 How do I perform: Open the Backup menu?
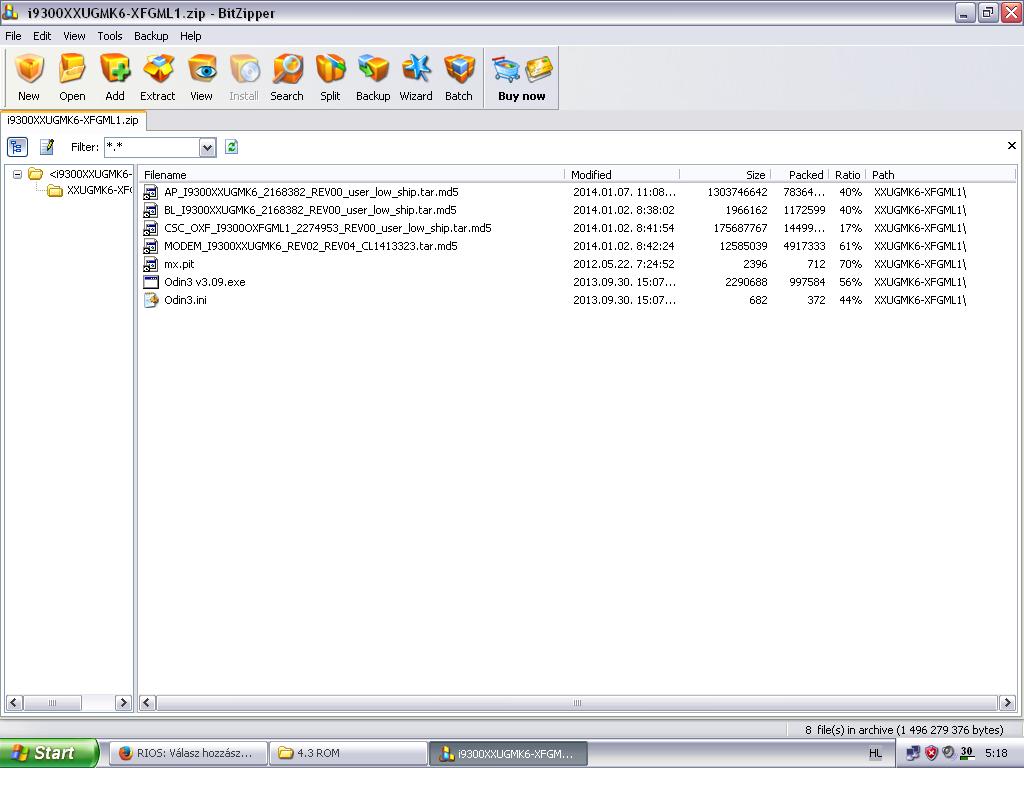click(151, 36)
